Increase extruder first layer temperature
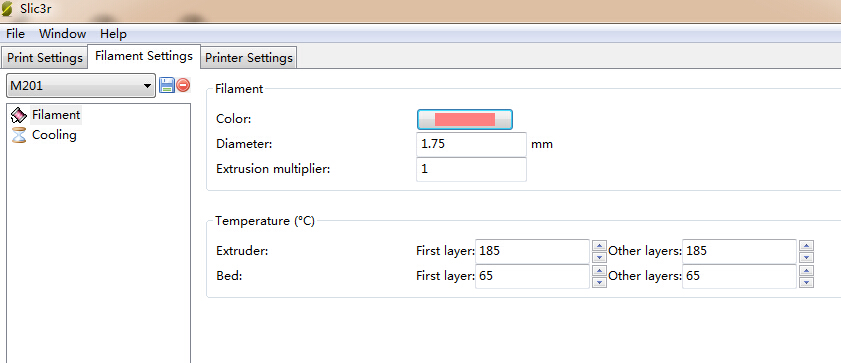The image size is (841, 363). pyautogui.click(x=599, y=245)
